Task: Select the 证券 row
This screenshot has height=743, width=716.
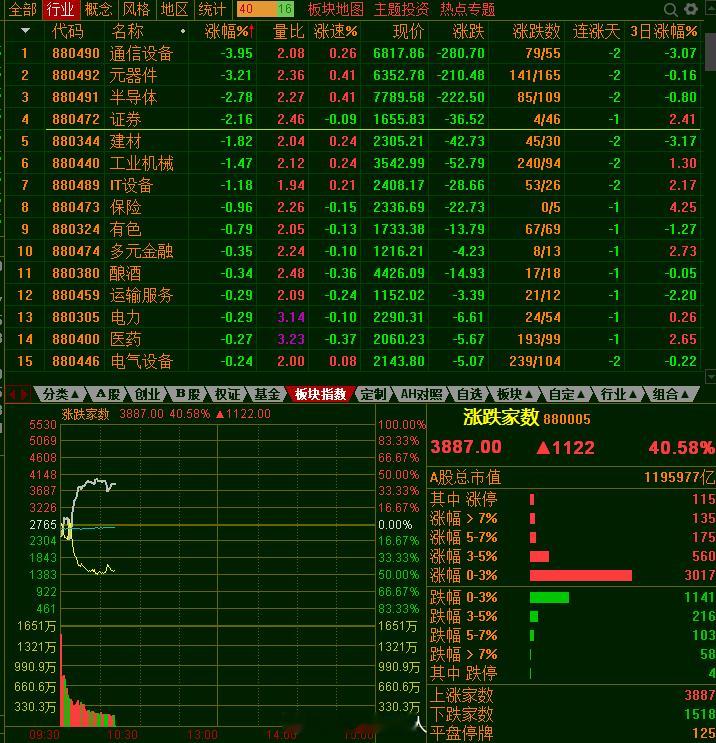Action: click(353, 119)
